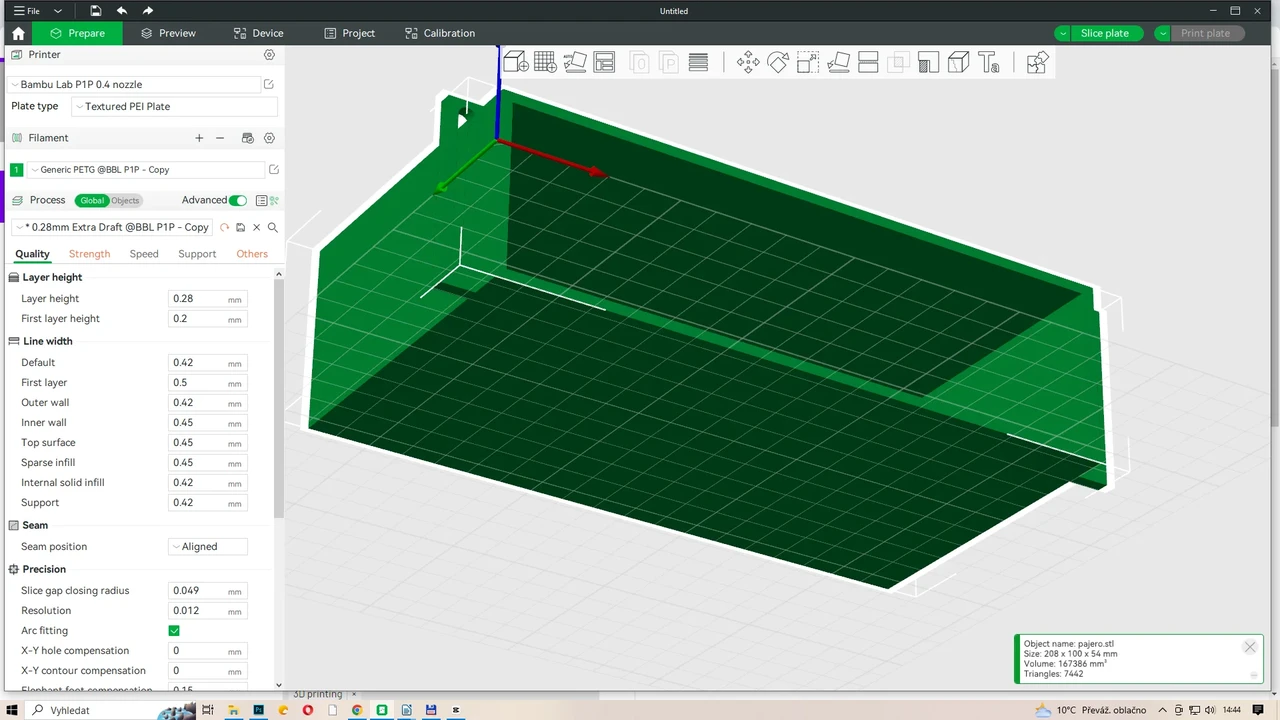
Task: Uncheck the Arc fitting checkbox
Action: [174, 631]
